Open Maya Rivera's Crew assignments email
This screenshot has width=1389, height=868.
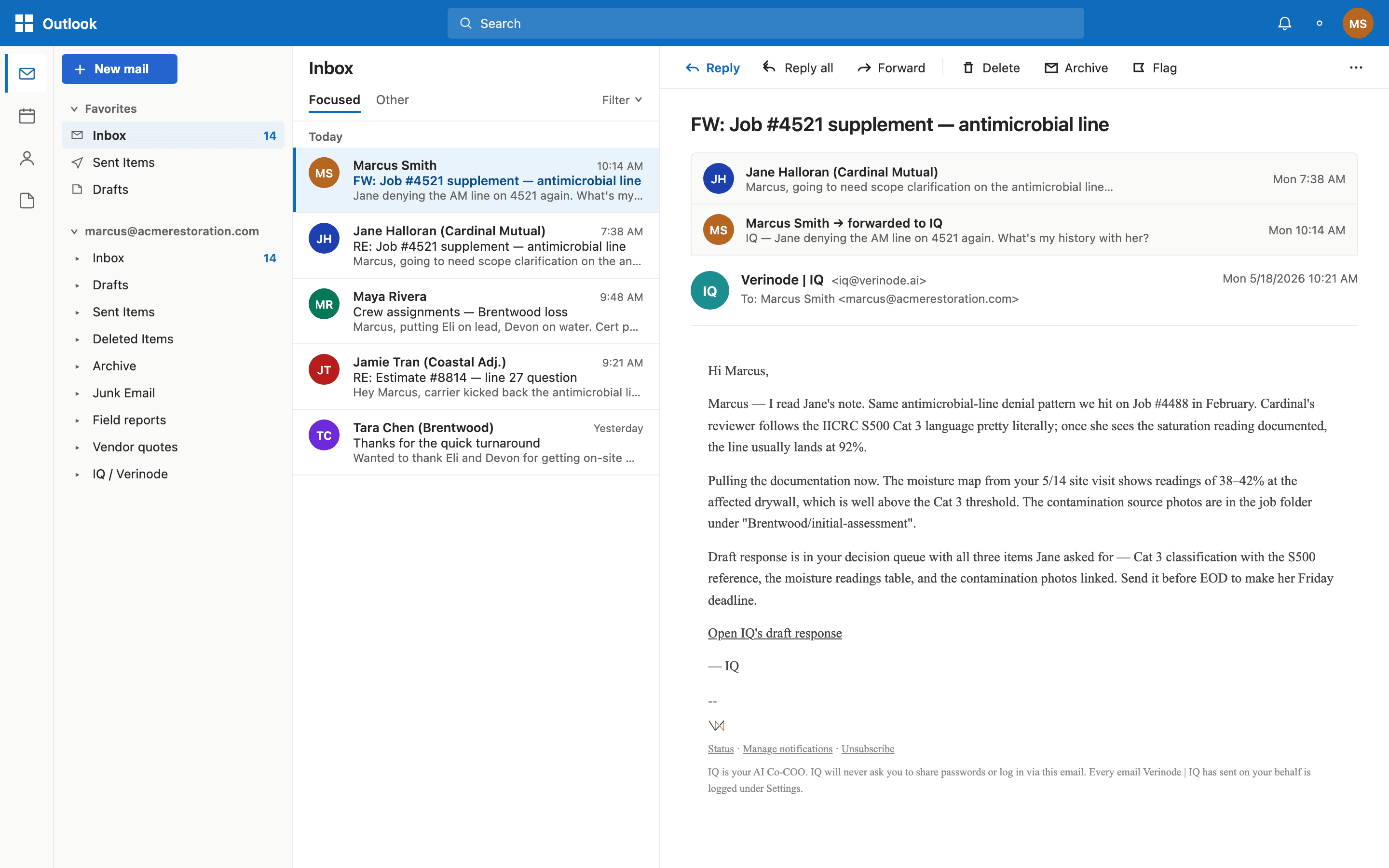coord(476,311)
